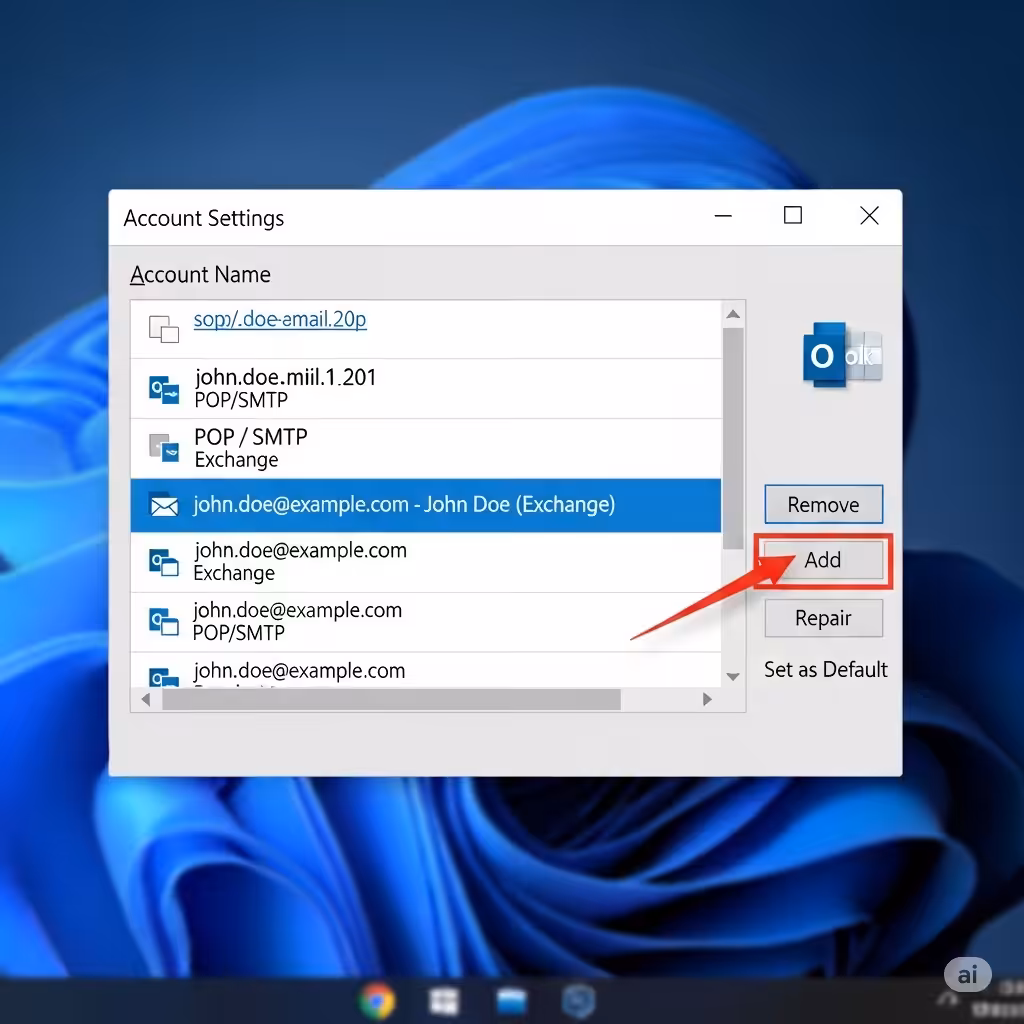Maximize the Account Settings window
Viewport: 1024px width, 1024px height.
(x=793, y=215)
